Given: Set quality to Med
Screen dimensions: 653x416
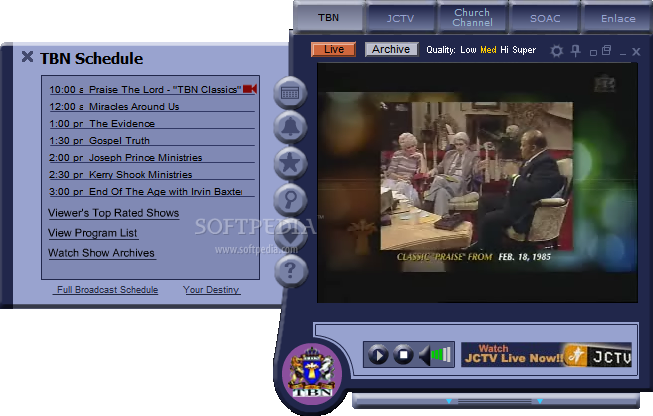Looking at the screenshot, I should [x=488, y=50].
